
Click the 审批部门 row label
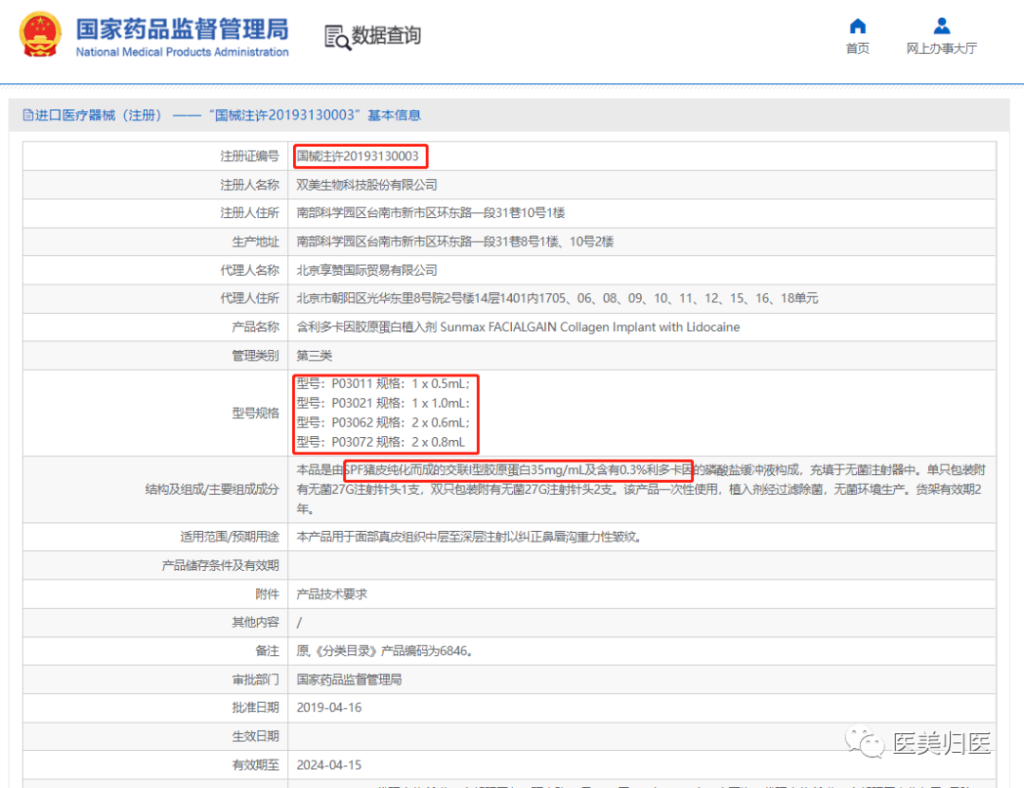[x=255, y=680]
